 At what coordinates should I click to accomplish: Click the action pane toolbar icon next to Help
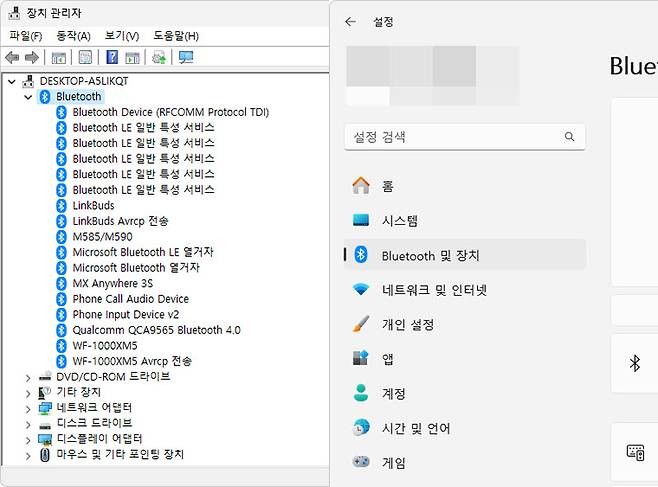tap(132, 57)
